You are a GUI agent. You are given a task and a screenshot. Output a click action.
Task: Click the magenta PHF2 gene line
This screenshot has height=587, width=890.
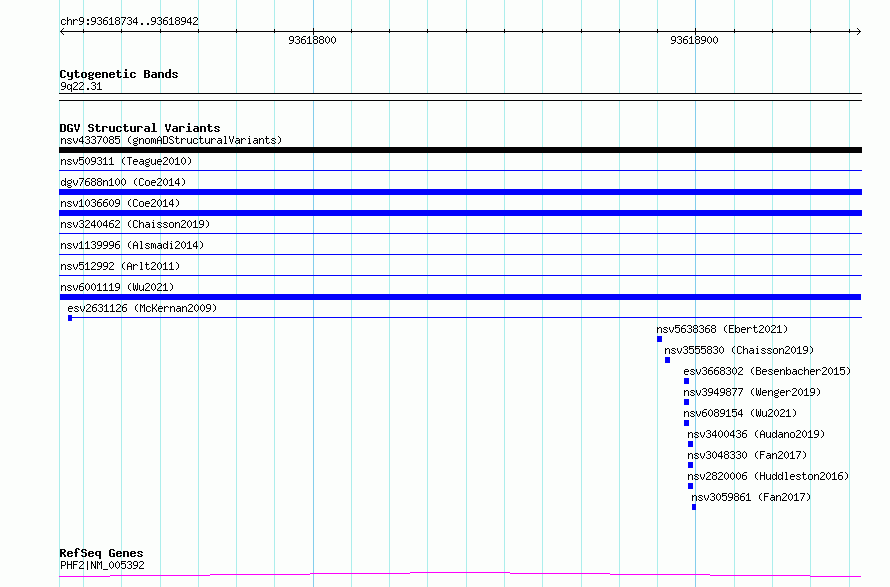click(460, 575)
